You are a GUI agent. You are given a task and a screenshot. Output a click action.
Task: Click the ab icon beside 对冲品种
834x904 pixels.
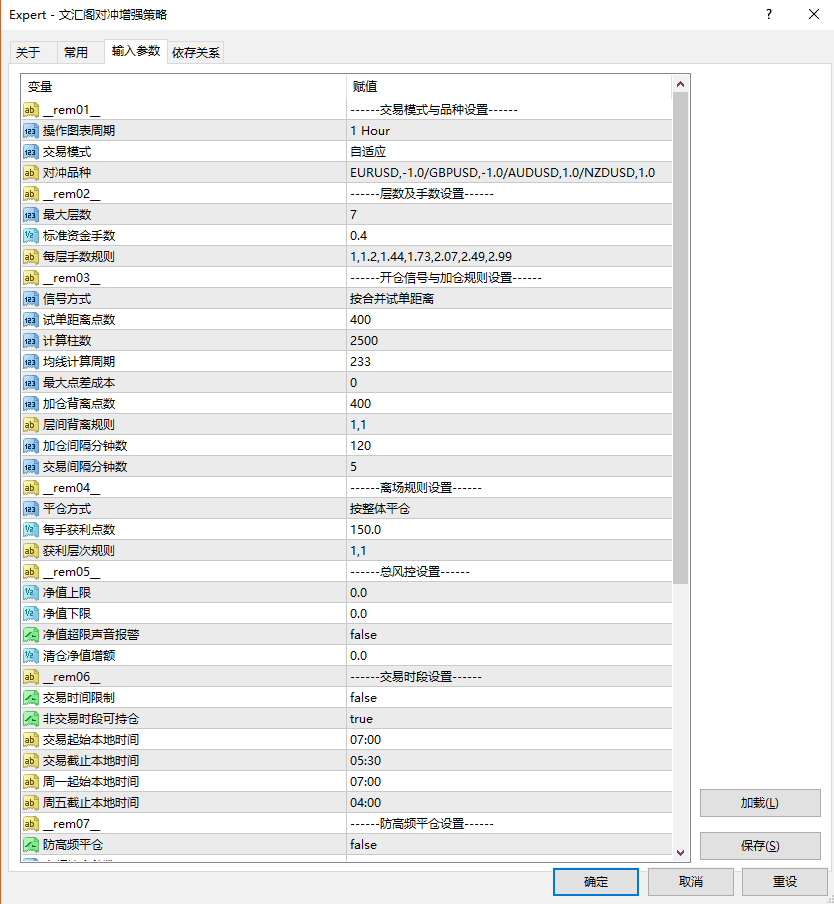tap(31, 173)
